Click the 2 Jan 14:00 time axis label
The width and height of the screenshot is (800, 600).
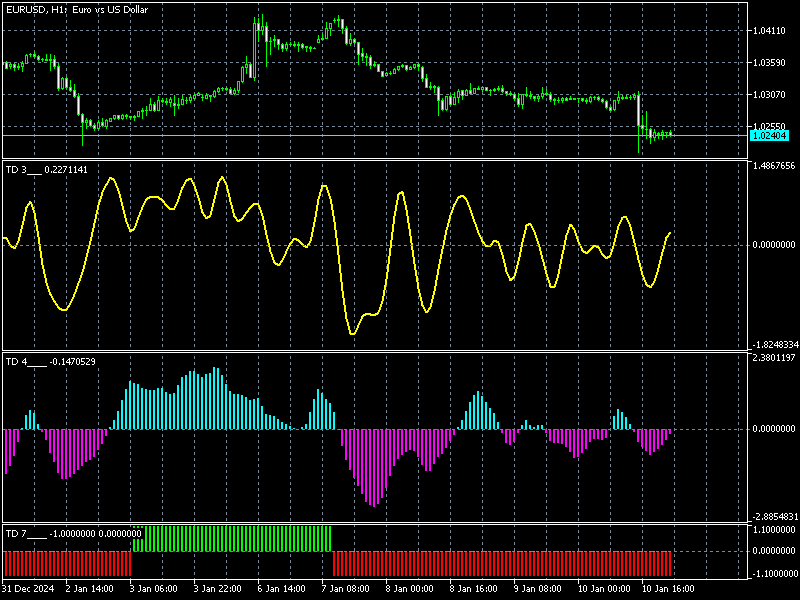click(90, 589)
